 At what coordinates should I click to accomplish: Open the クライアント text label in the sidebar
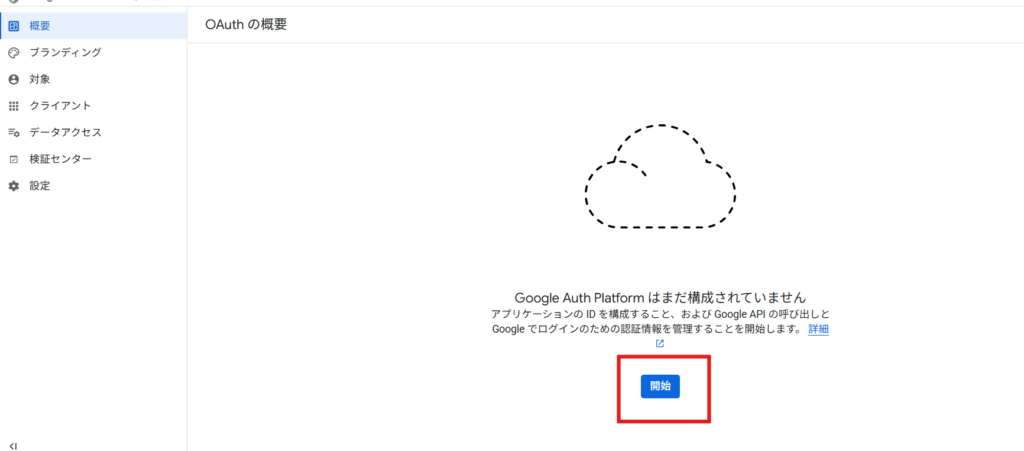(x=60, y=106)
